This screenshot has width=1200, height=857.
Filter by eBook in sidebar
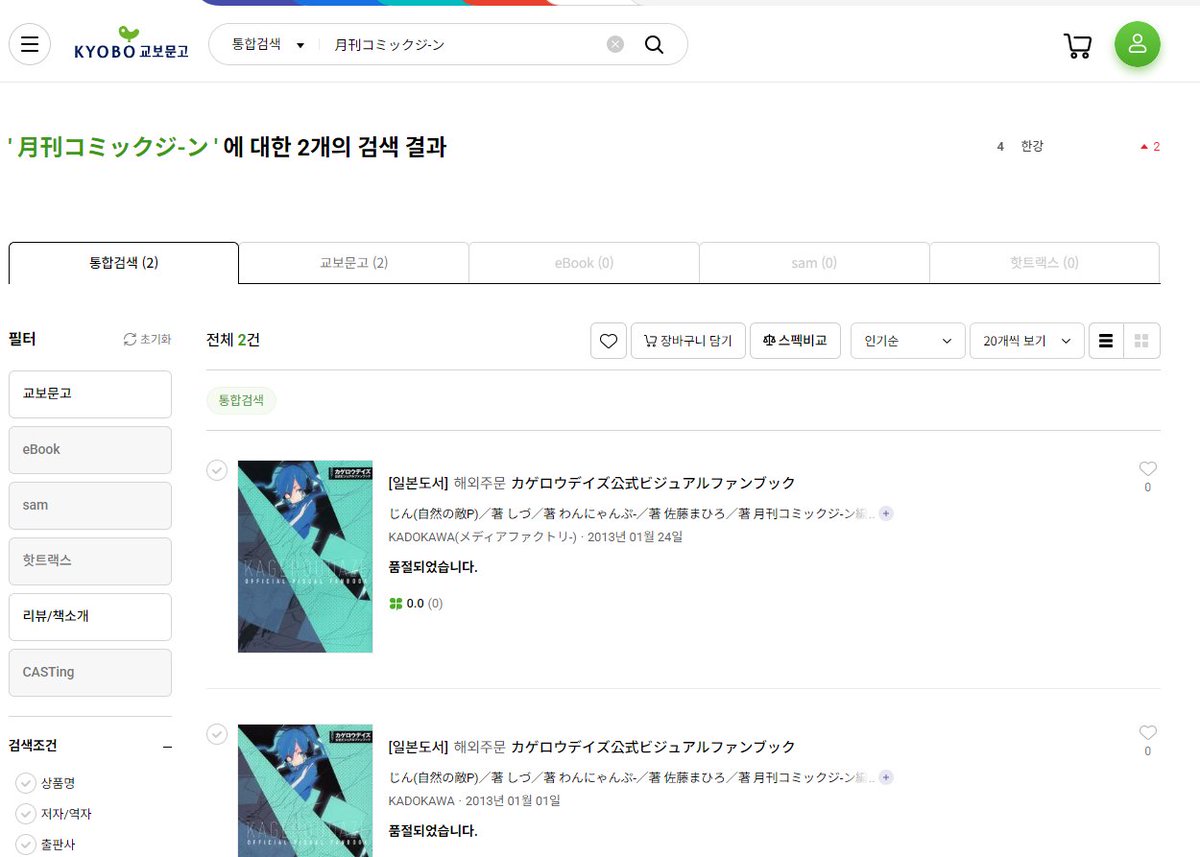click(90, 450)
